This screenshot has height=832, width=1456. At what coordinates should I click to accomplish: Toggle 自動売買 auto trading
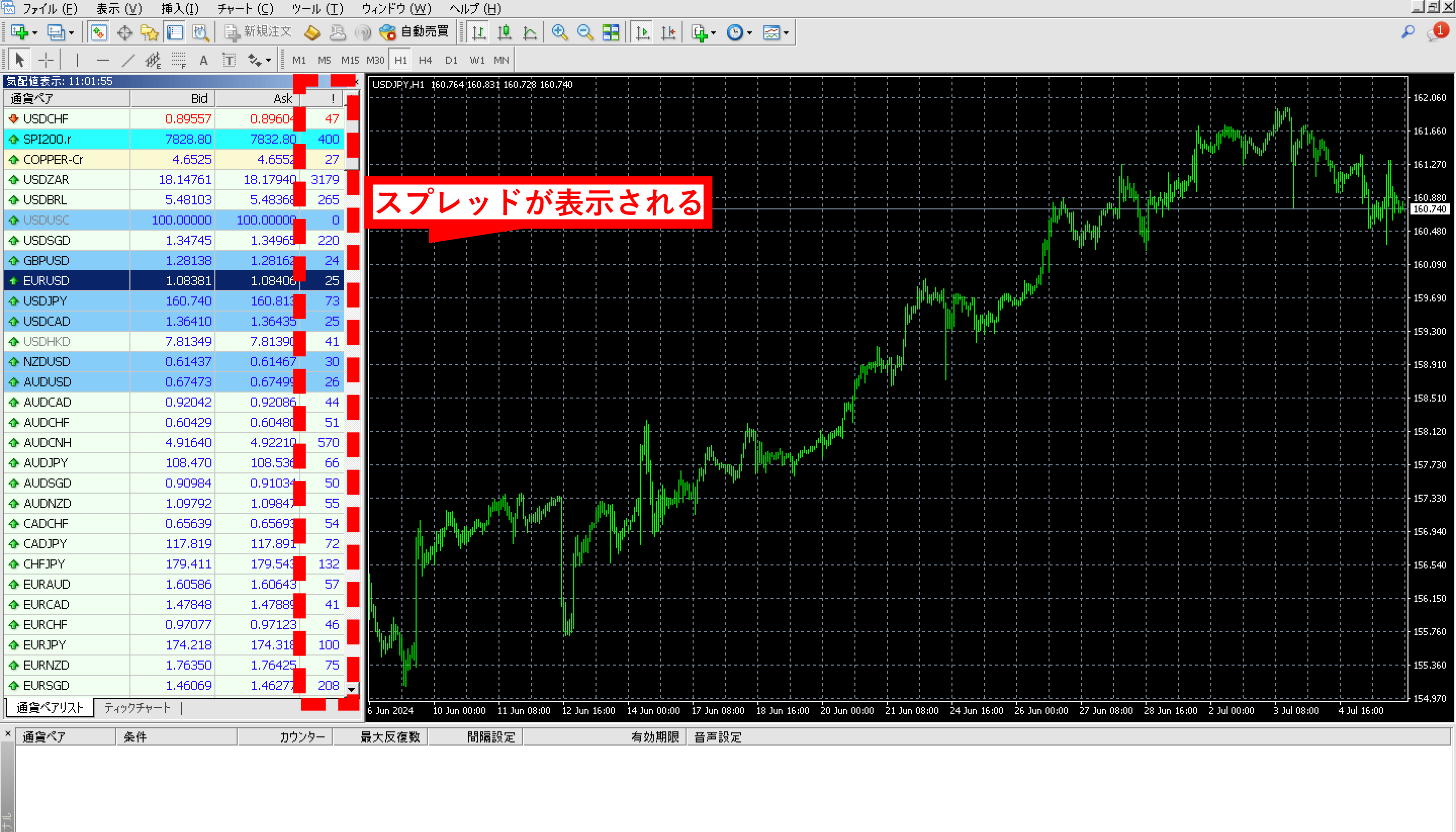pyautogui.click(x=415, y=32)
